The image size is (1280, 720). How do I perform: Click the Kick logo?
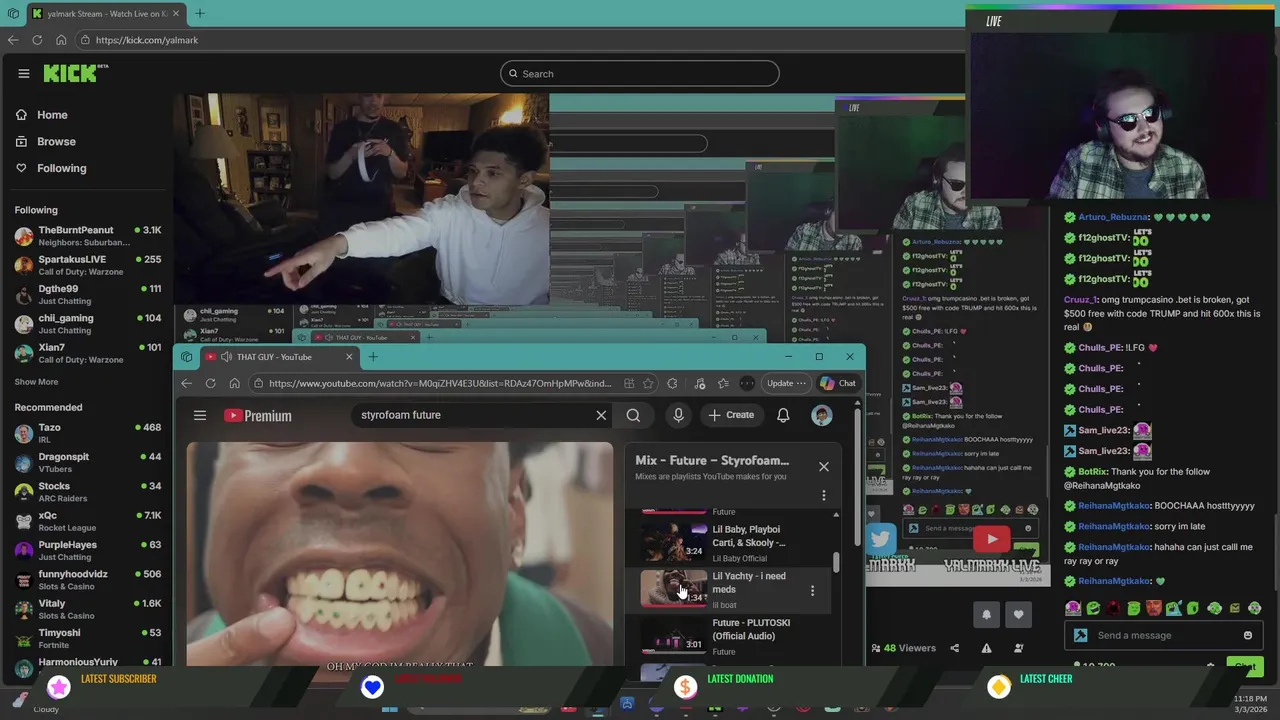(75, 73)
